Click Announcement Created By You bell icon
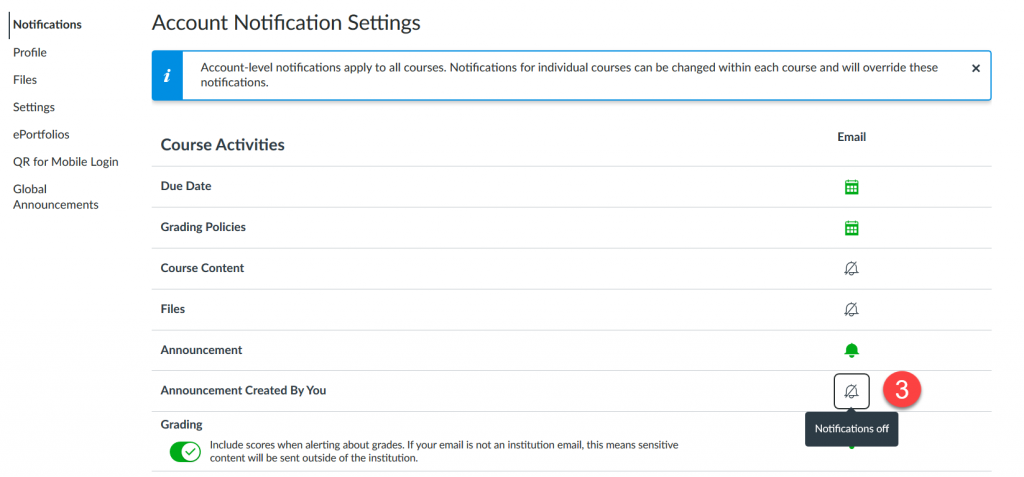The height and width of the screenshot is (477, 1024). tap(852, 391)
